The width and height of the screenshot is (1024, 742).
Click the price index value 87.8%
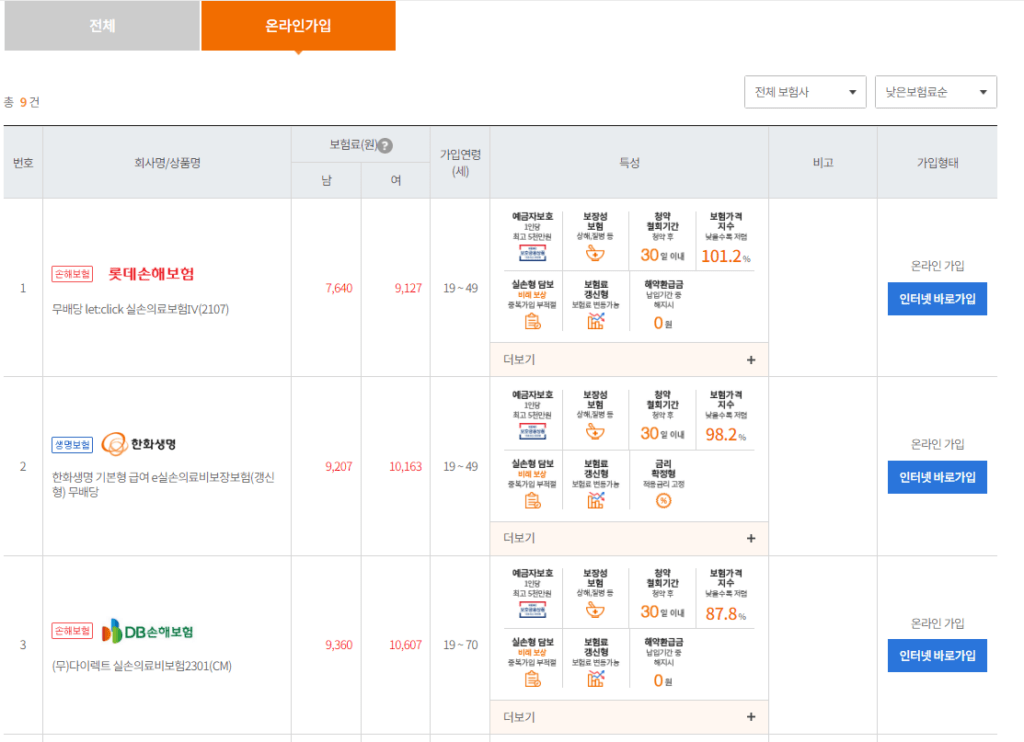click(726, 613)
